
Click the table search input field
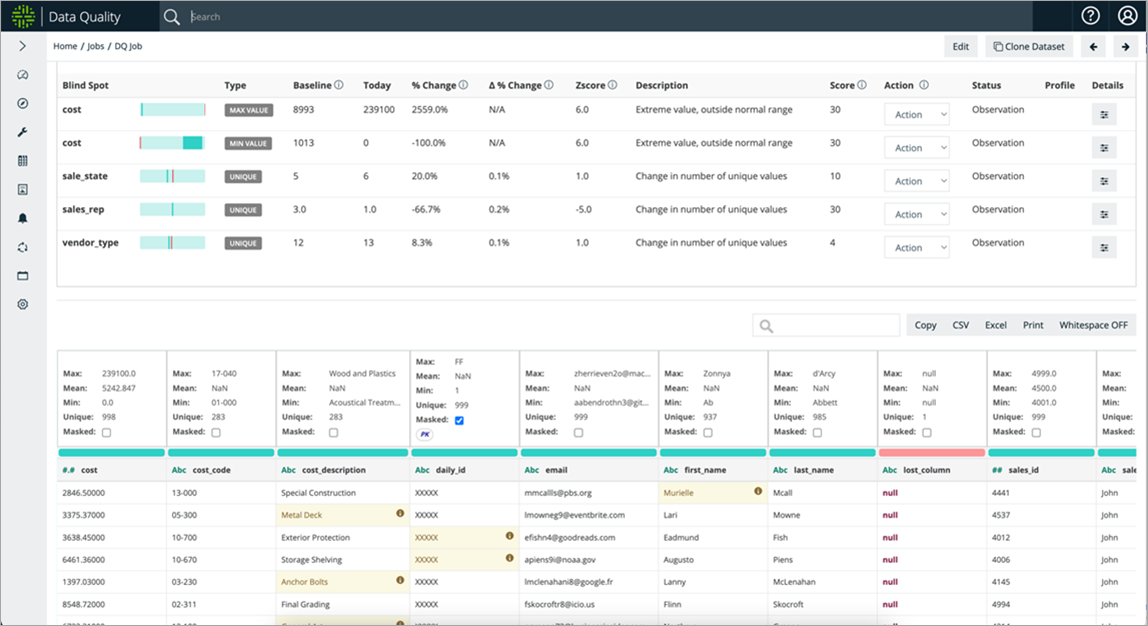pyautogui.click(x=826, y=326)
